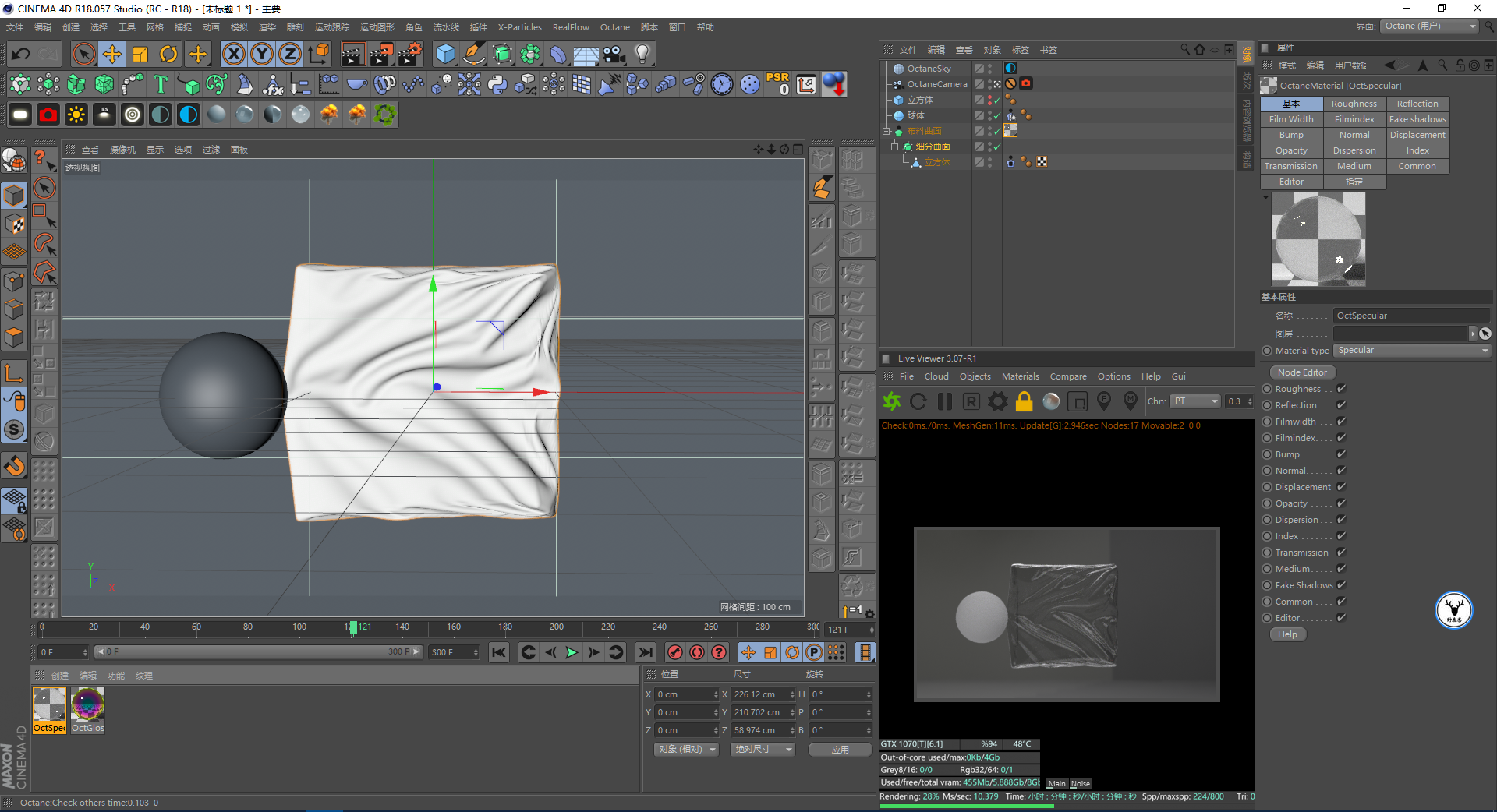Select the Rotate tool
Image resolution: width=1497 pixels, height=812 pixels.
[168, 54]
